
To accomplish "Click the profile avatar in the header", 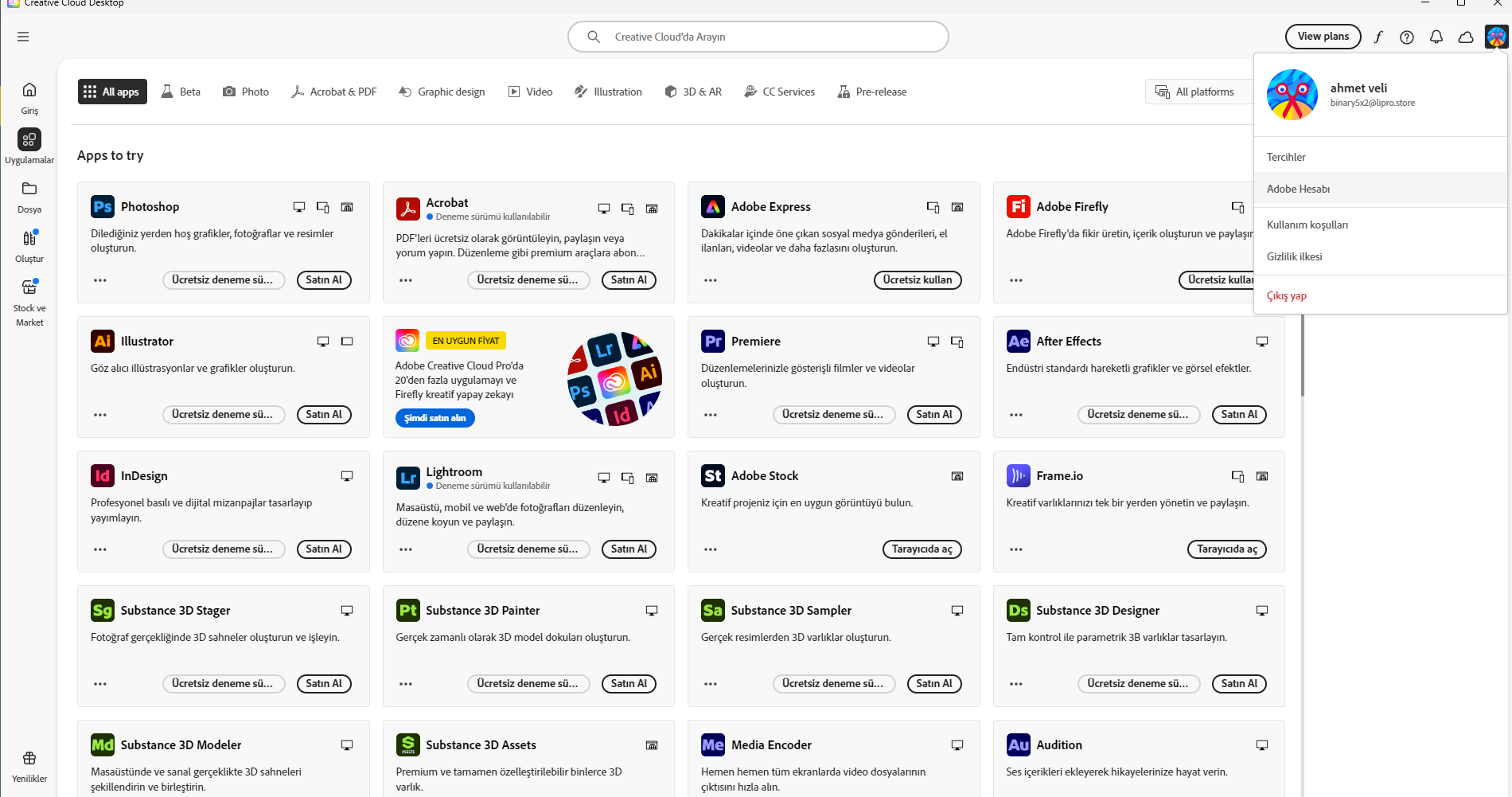I will [1496, 37].
